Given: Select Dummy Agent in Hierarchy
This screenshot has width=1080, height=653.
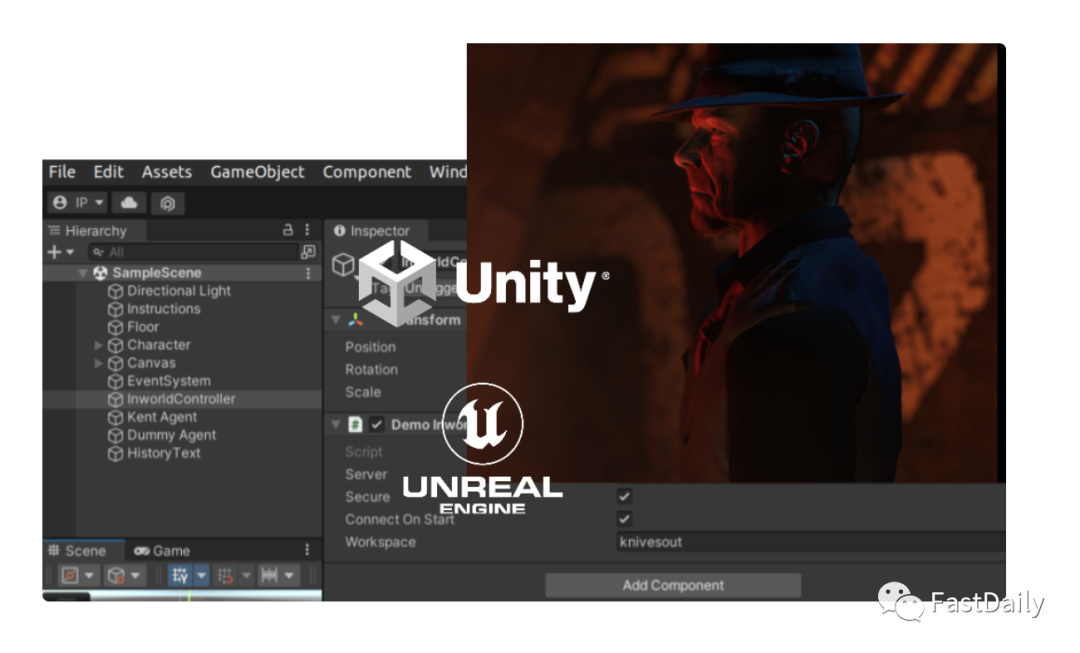Looking at the screenshot, I should [172, 435].
